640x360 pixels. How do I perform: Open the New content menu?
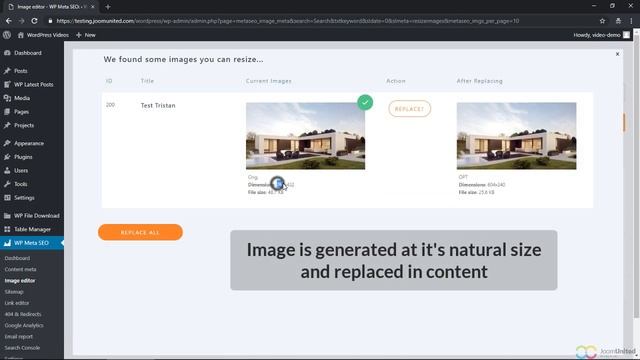tap(86, 35)
